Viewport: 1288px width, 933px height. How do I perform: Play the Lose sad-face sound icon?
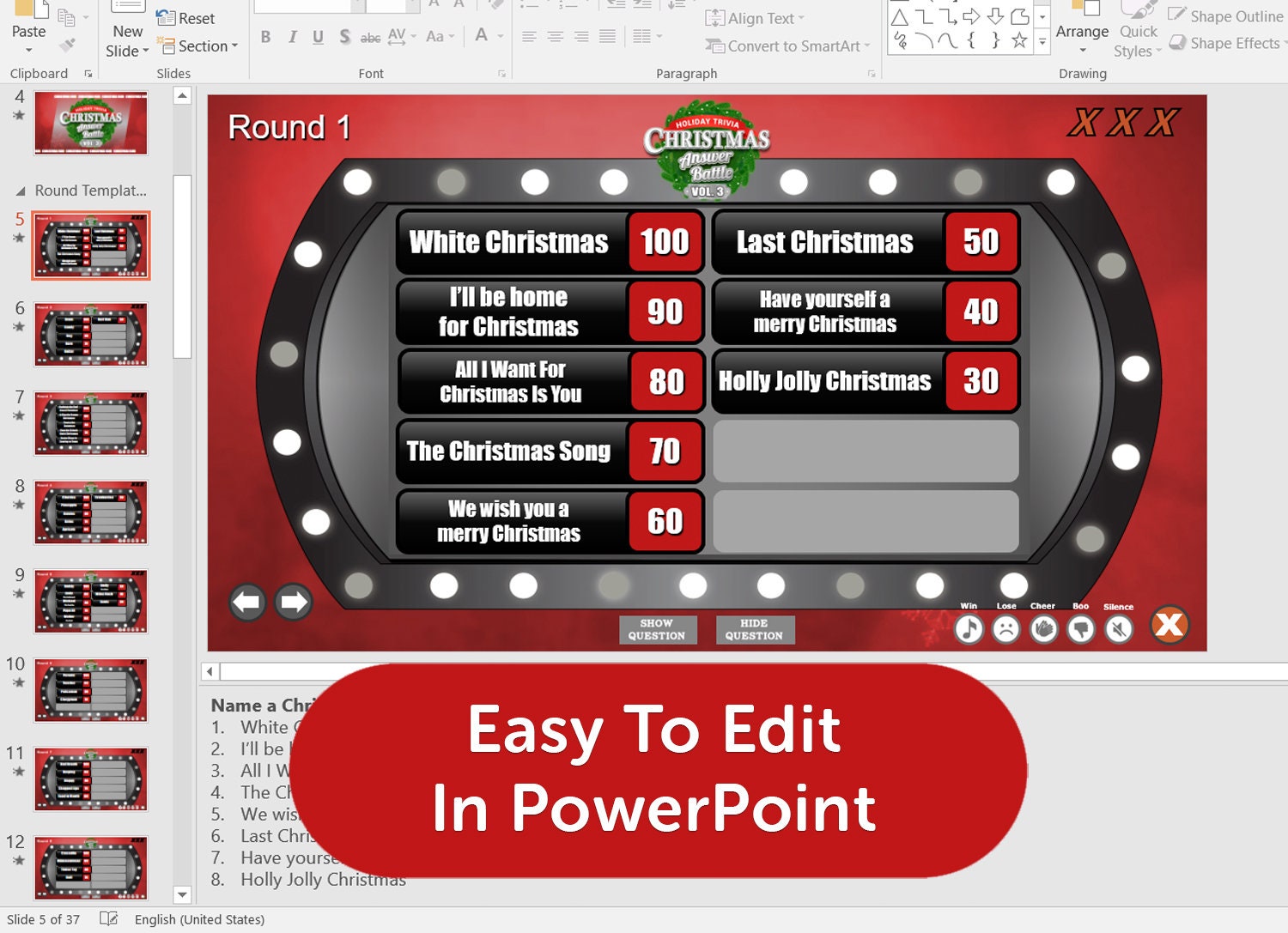click(1006, 628)
